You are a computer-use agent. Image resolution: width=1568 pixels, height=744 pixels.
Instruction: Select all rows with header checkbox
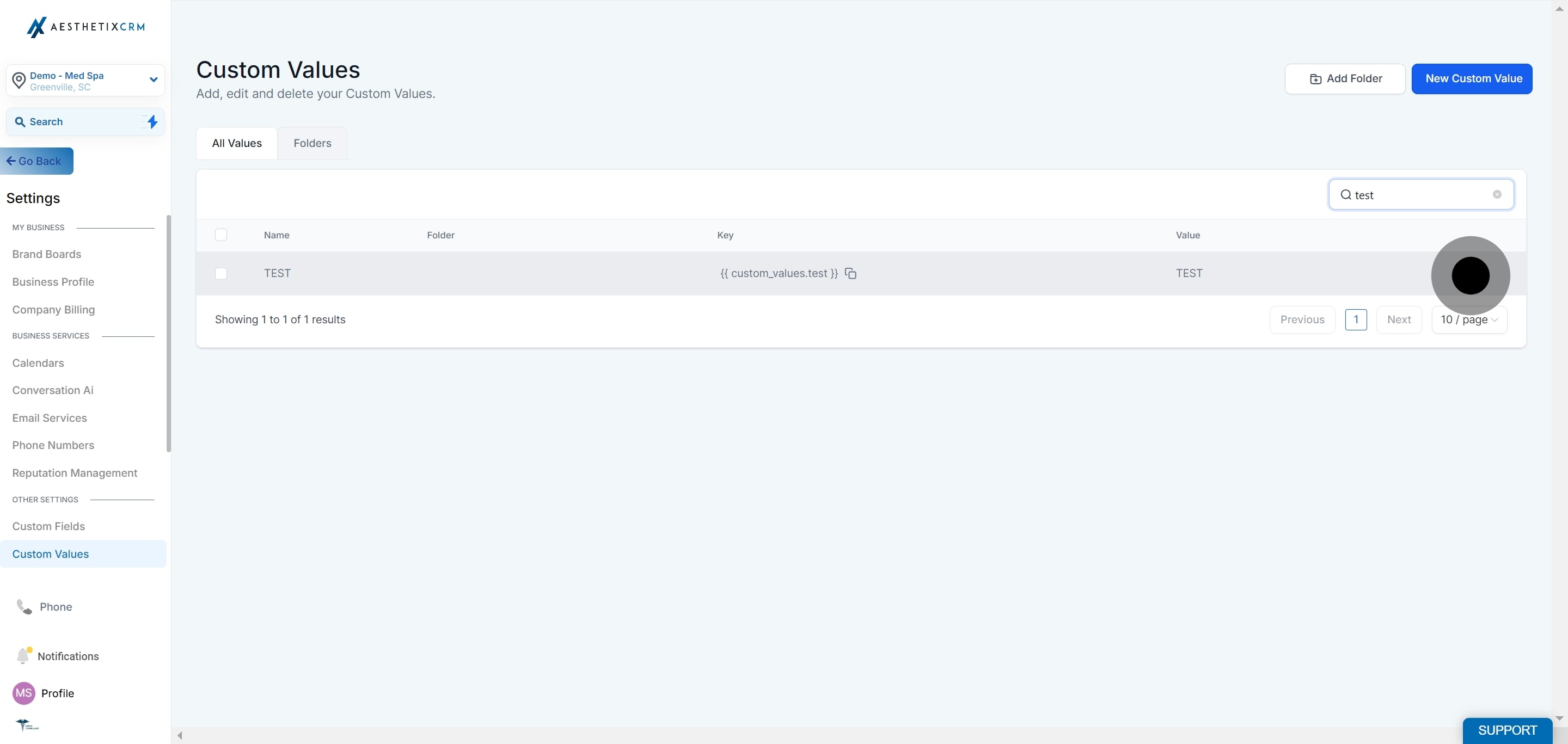(221, 235)
